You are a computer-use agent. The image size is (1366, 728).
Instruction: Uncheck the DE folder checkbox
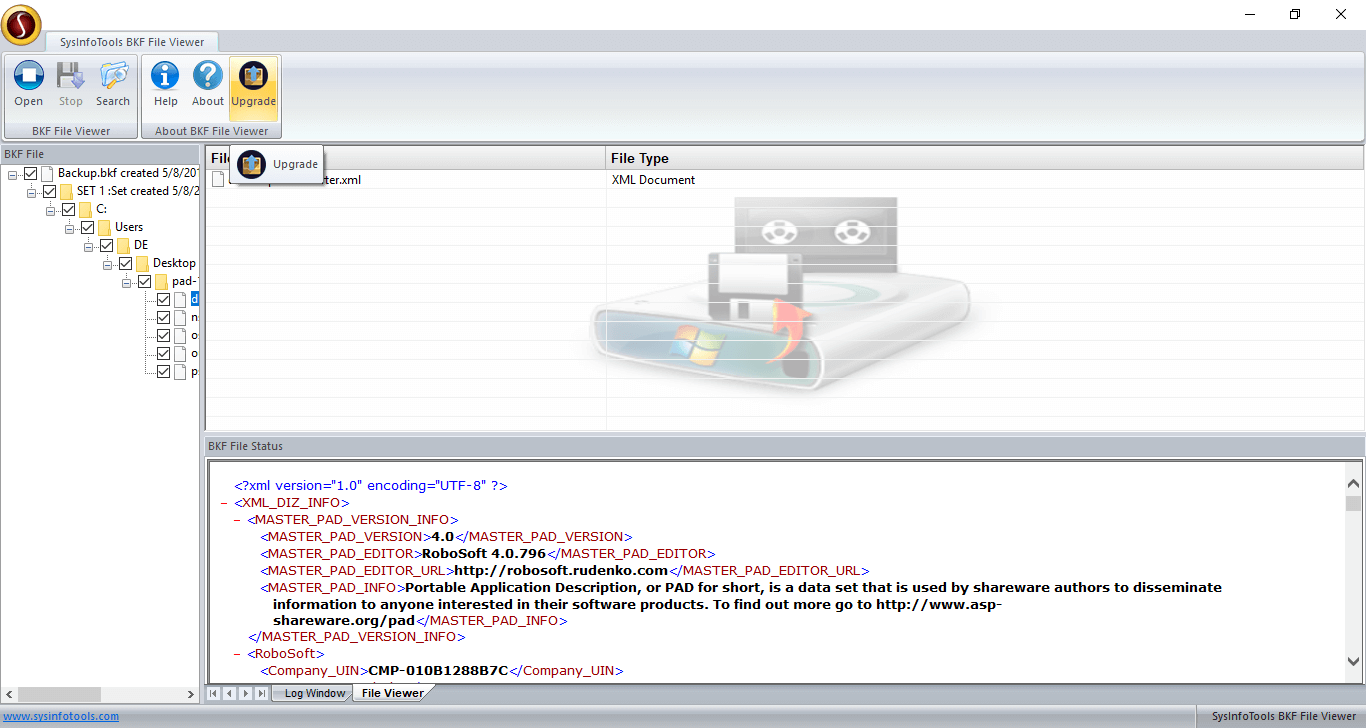[106, 246]
